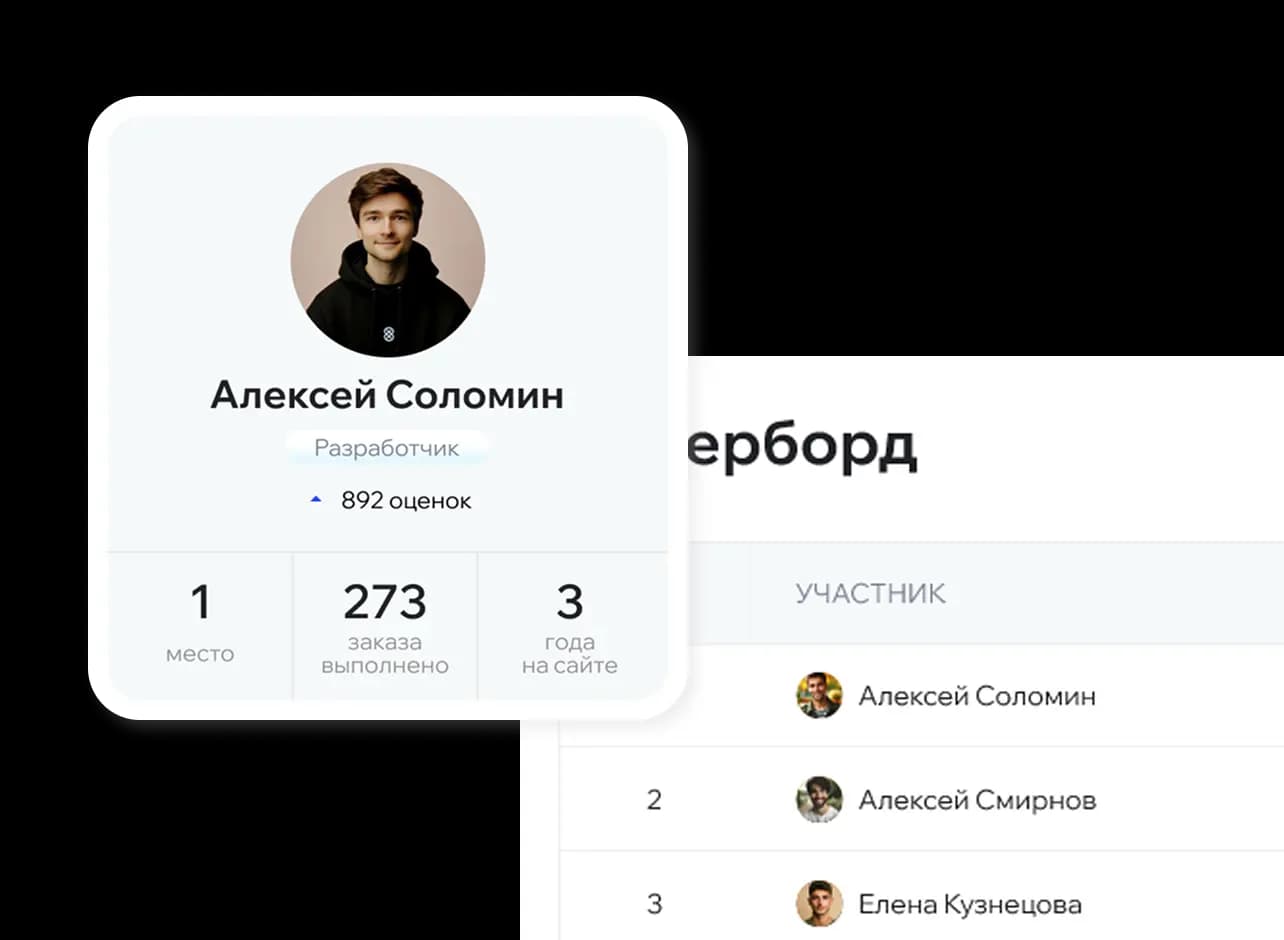Open Алексей Соломин's avatar in leaderboard row
Viewport: 1284px width, 940px height.
coord(819,695)
